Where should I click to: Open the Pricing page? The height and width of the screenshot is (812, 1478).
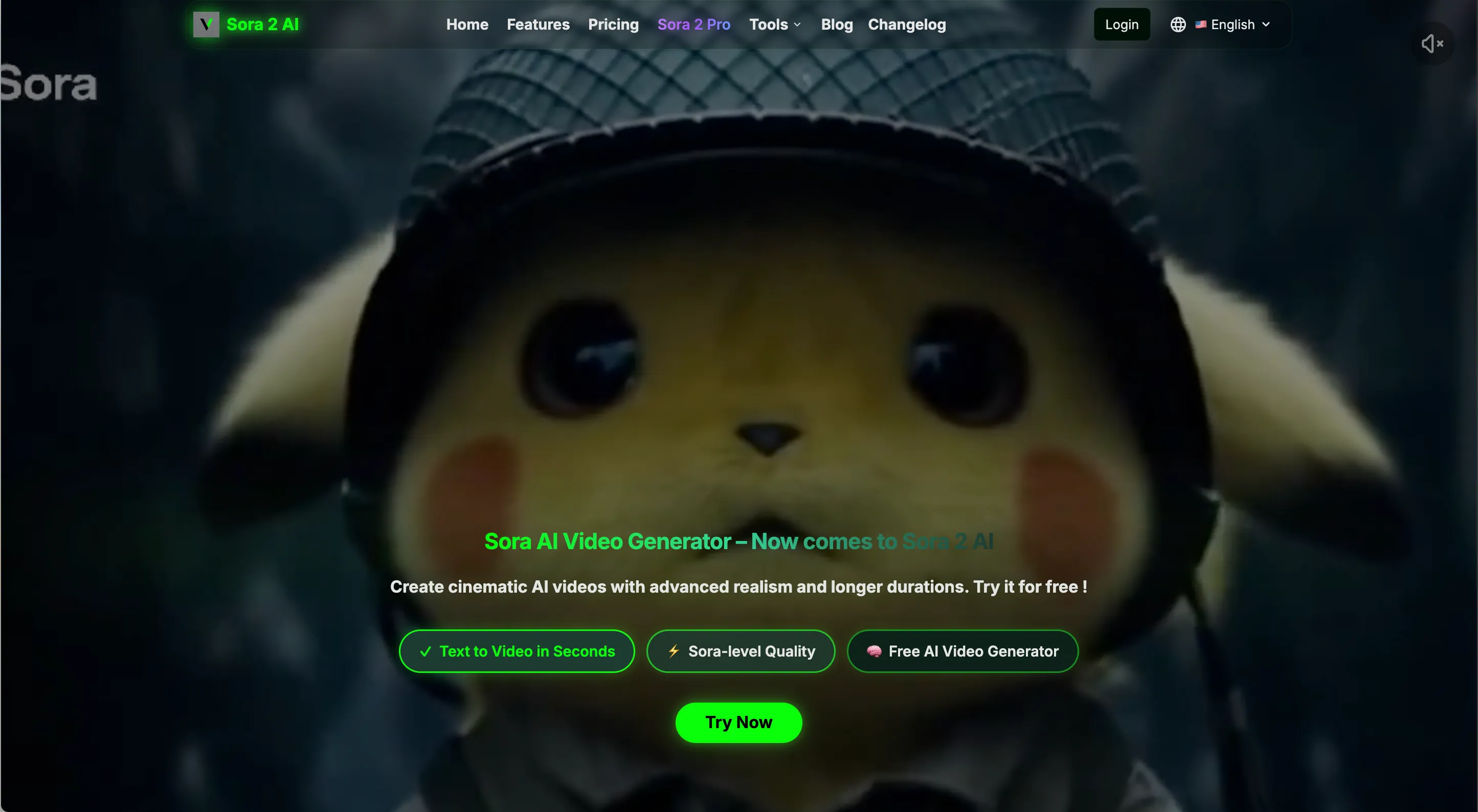click(613, 25)
